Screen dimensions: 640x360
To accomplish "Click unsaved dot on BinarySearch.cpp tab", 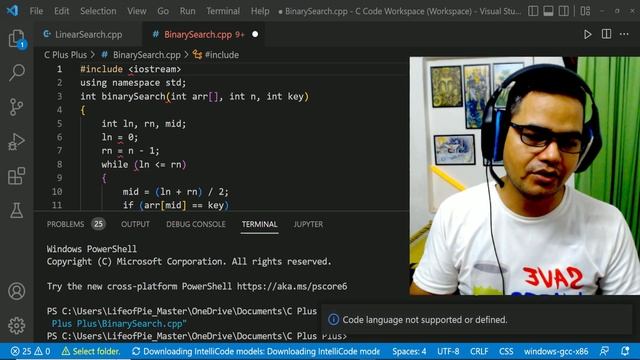I will [x=255, y=34].
